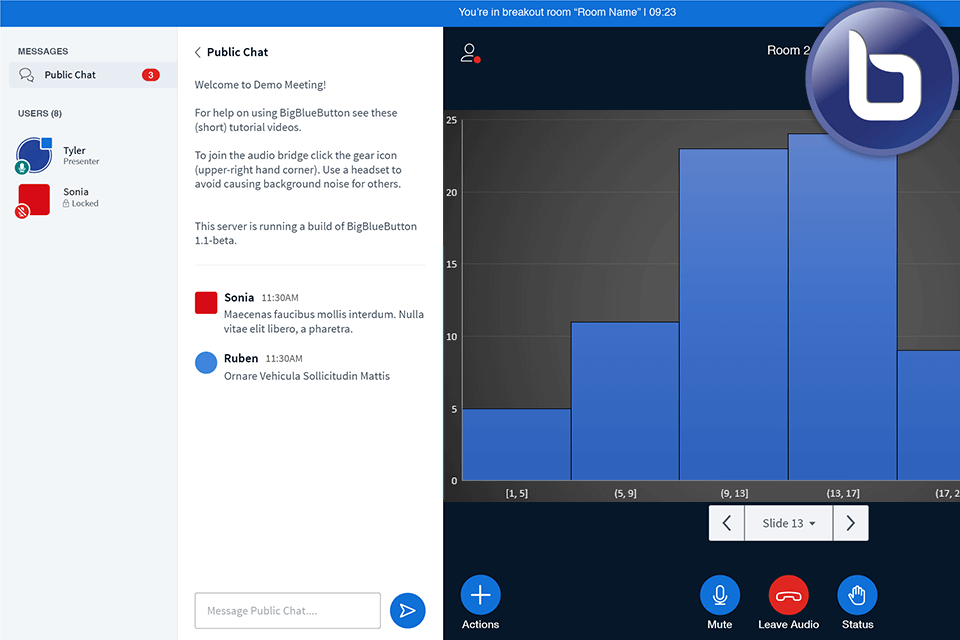Click Ruben's message text 'Ornare Vehicula'
The height and width of the screenshot is (640, 960).
tap(307, 376)
